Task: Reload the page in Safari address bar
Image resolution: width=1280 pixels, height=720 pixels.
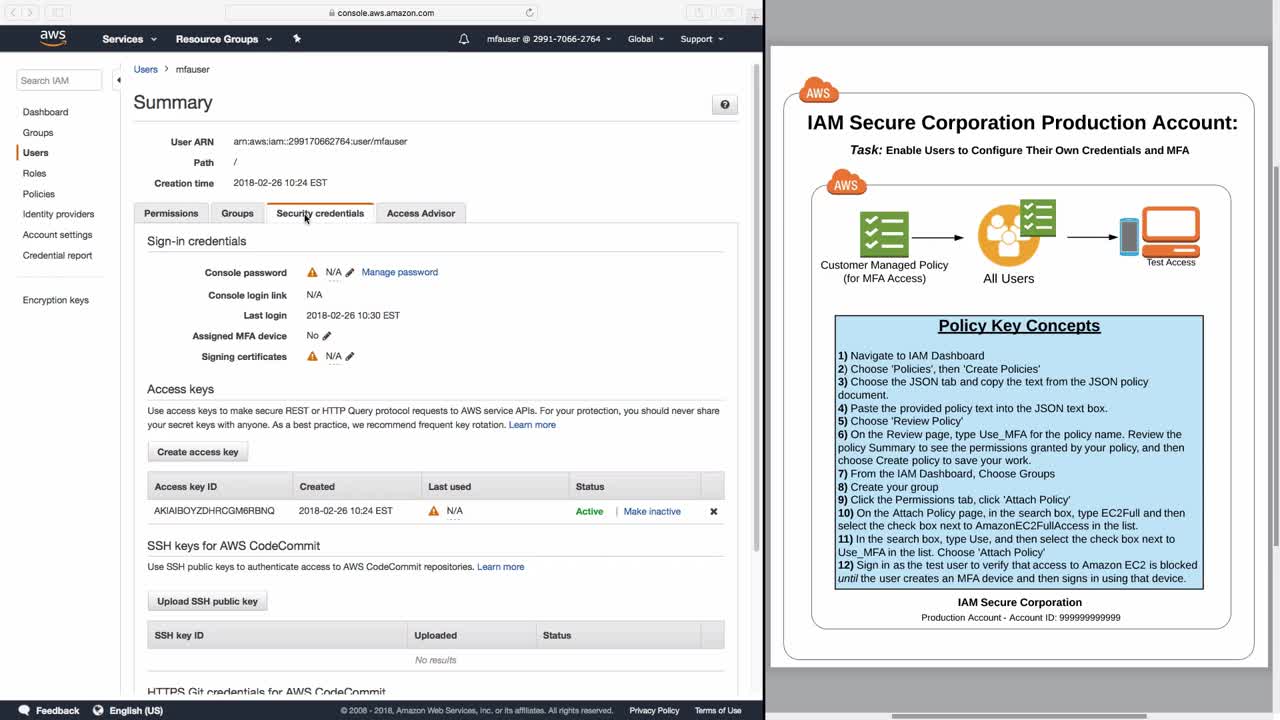Action: [529, 13]
